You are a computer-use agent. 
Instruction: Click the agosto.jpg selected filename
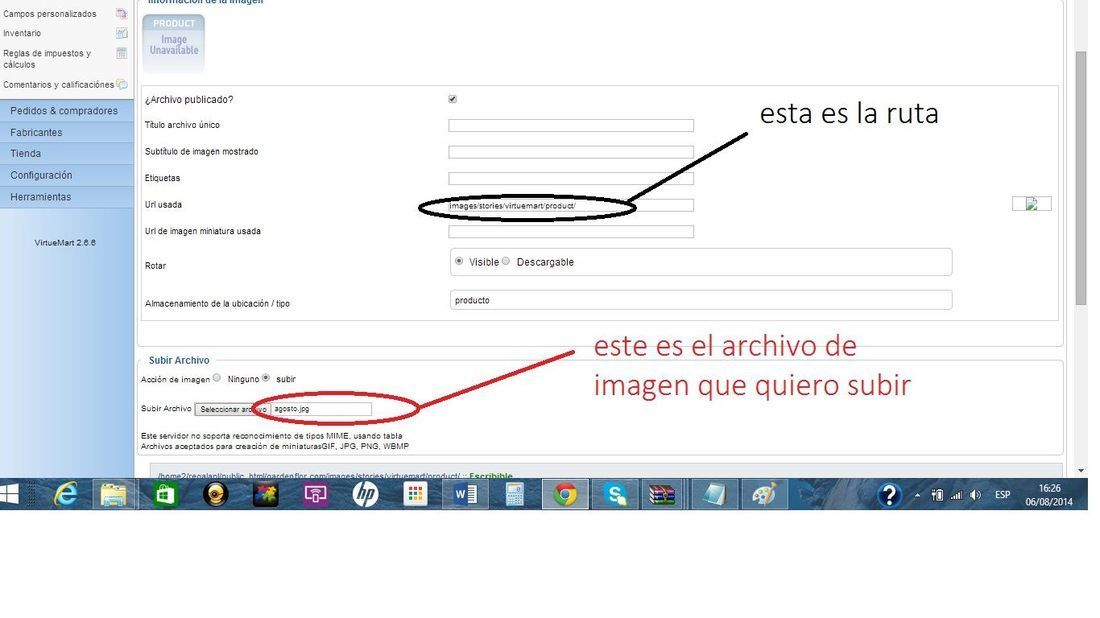(x=291, y=409)
